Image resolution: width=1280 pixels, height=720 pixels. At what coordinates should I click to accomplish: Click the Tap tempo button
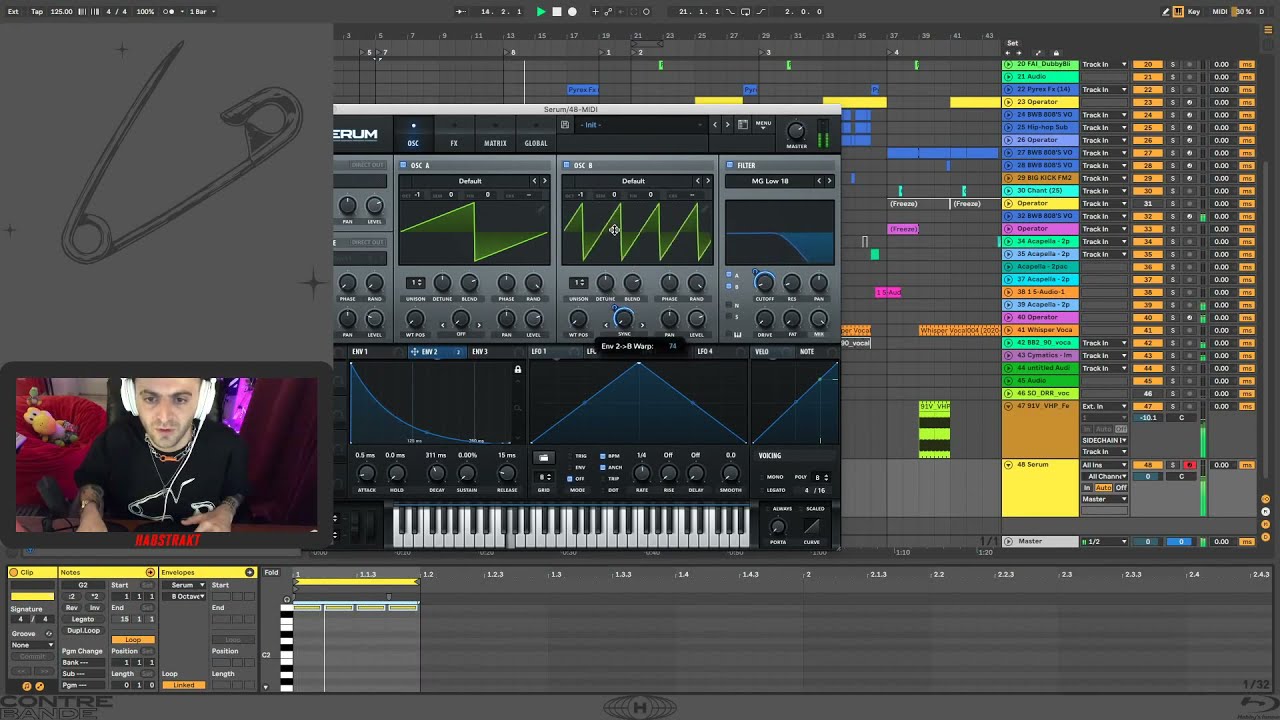[x=37, y=12]
